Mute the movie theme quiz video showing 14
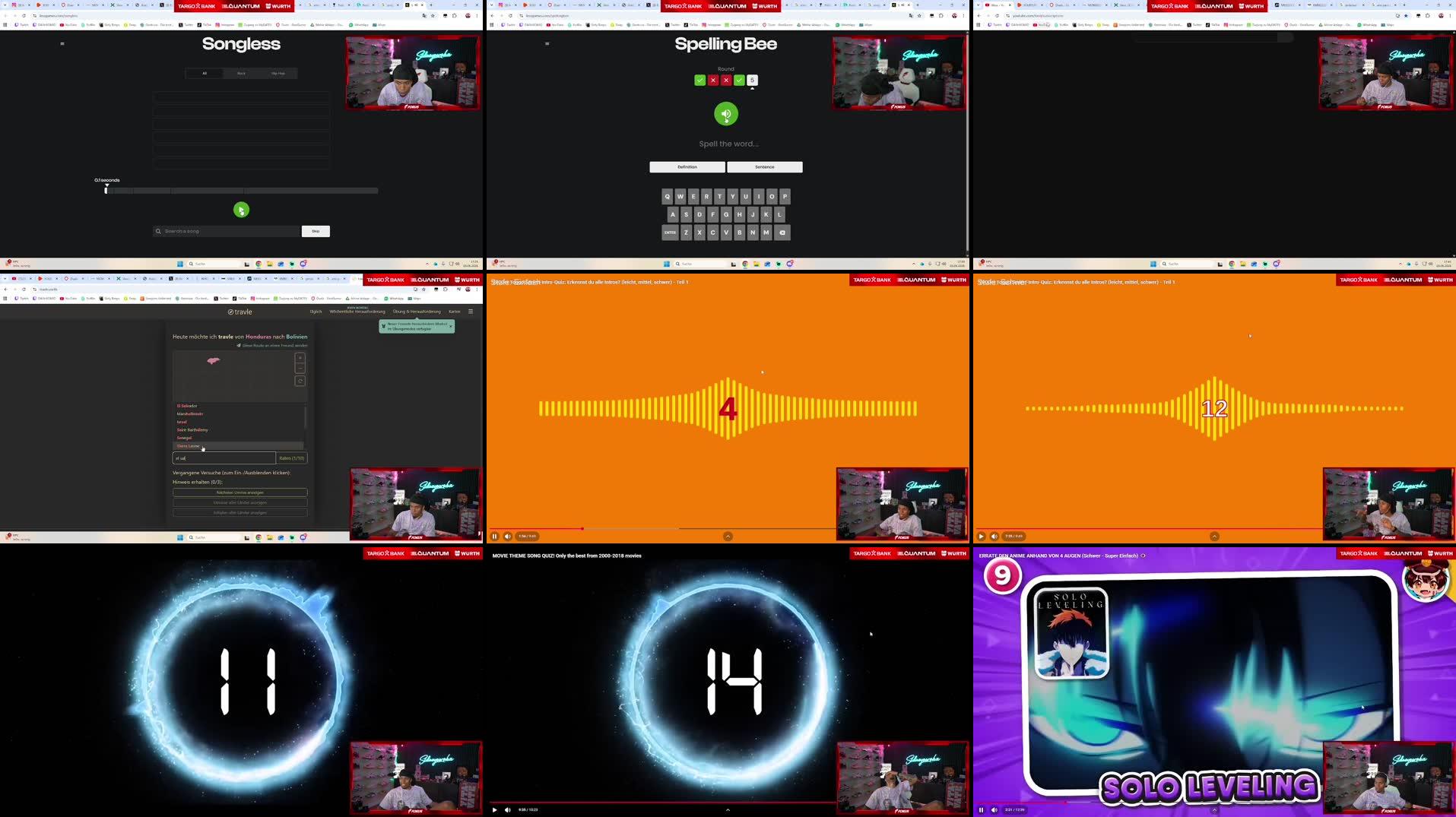The height and width of the screenshot is (817, 1456). [507, 810]
